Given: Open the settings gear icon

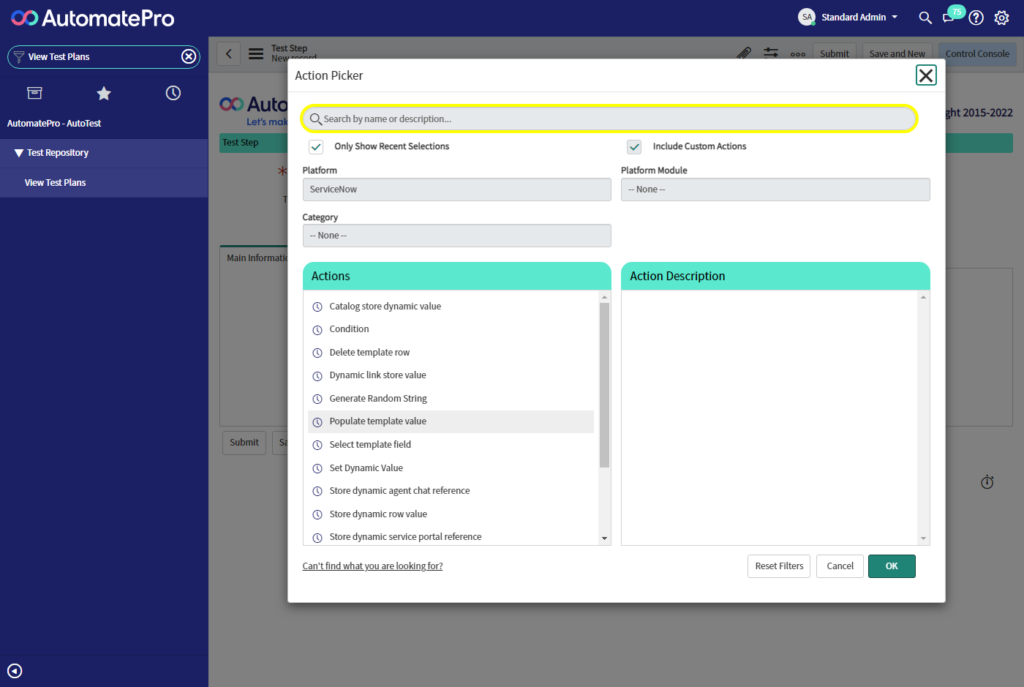Looking at the screenshot, I should (x=1001, y=17).
